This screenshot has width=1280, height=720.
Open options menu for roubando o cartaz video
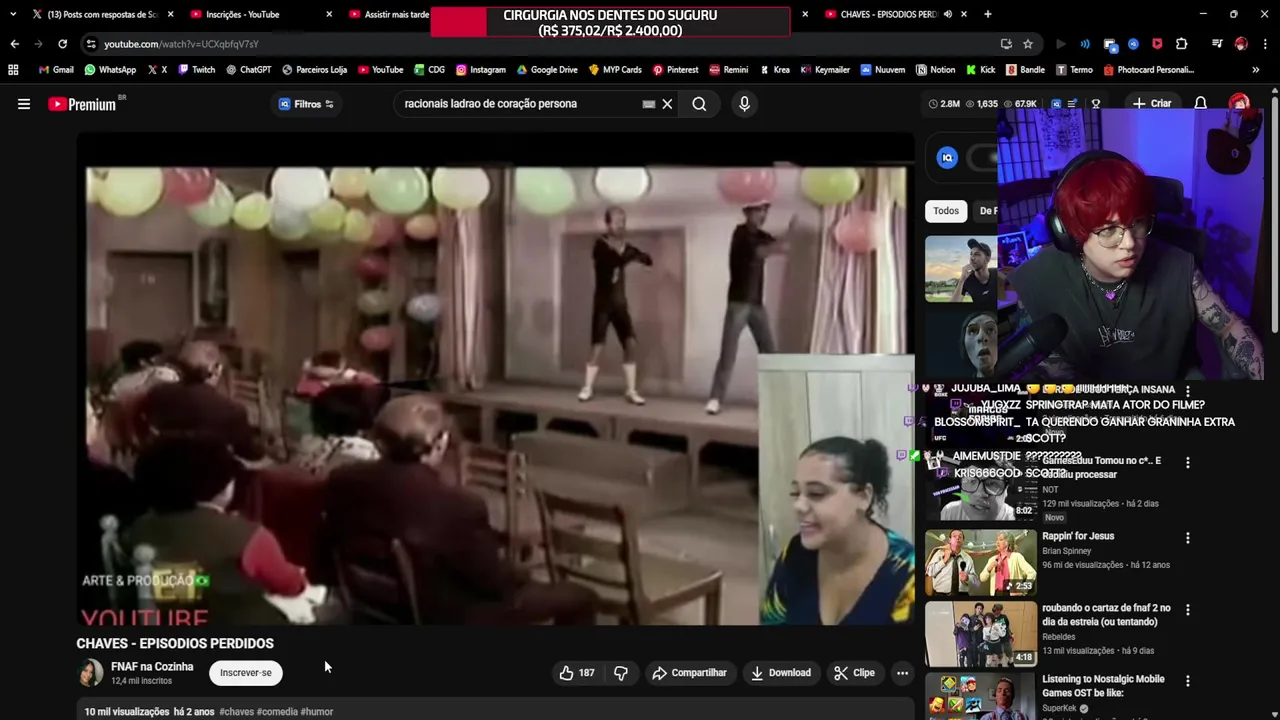click(1188, 610)
